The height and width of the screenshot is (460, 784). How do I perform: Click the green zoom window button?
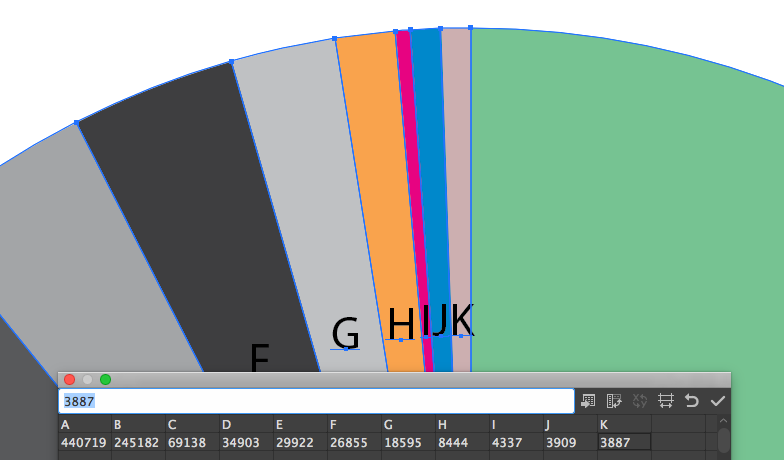click(106, 380)
